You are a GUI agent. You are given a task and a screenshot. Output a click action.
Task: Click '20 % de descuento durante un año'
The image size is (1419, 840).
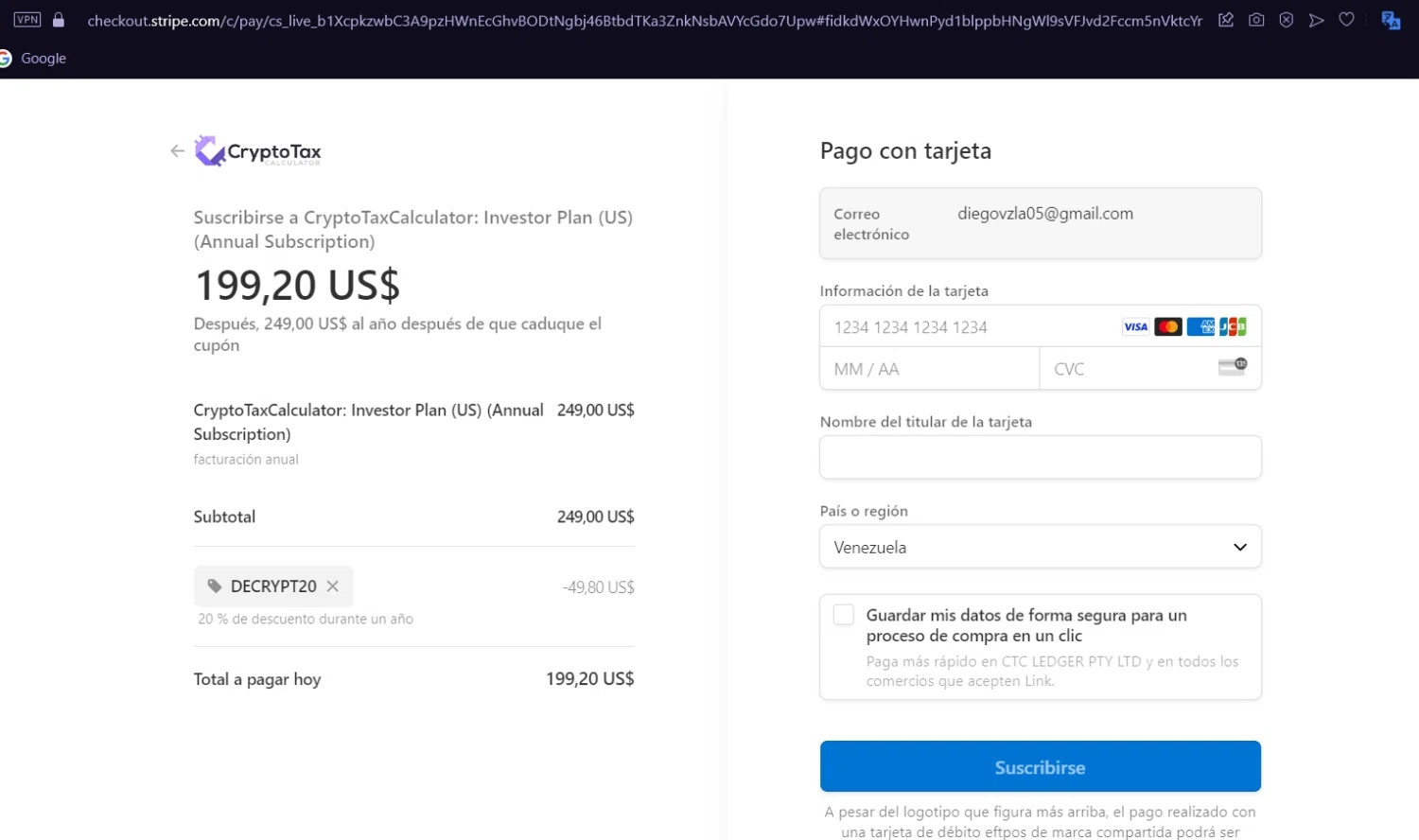(x=306, y=619)
